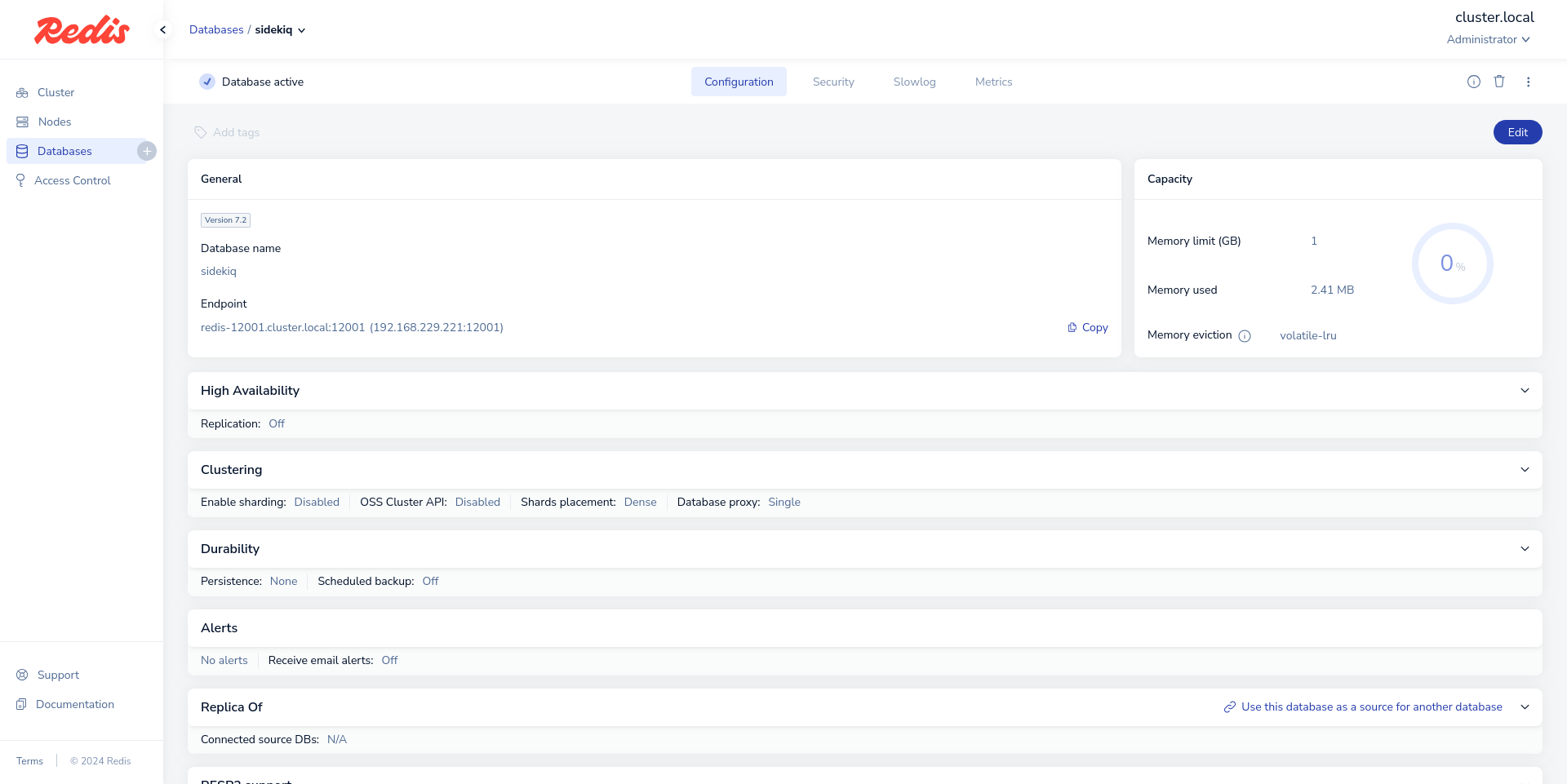Click the Databases sidebar icon
Screen dimensions: 1567x784
click(22, 152)
